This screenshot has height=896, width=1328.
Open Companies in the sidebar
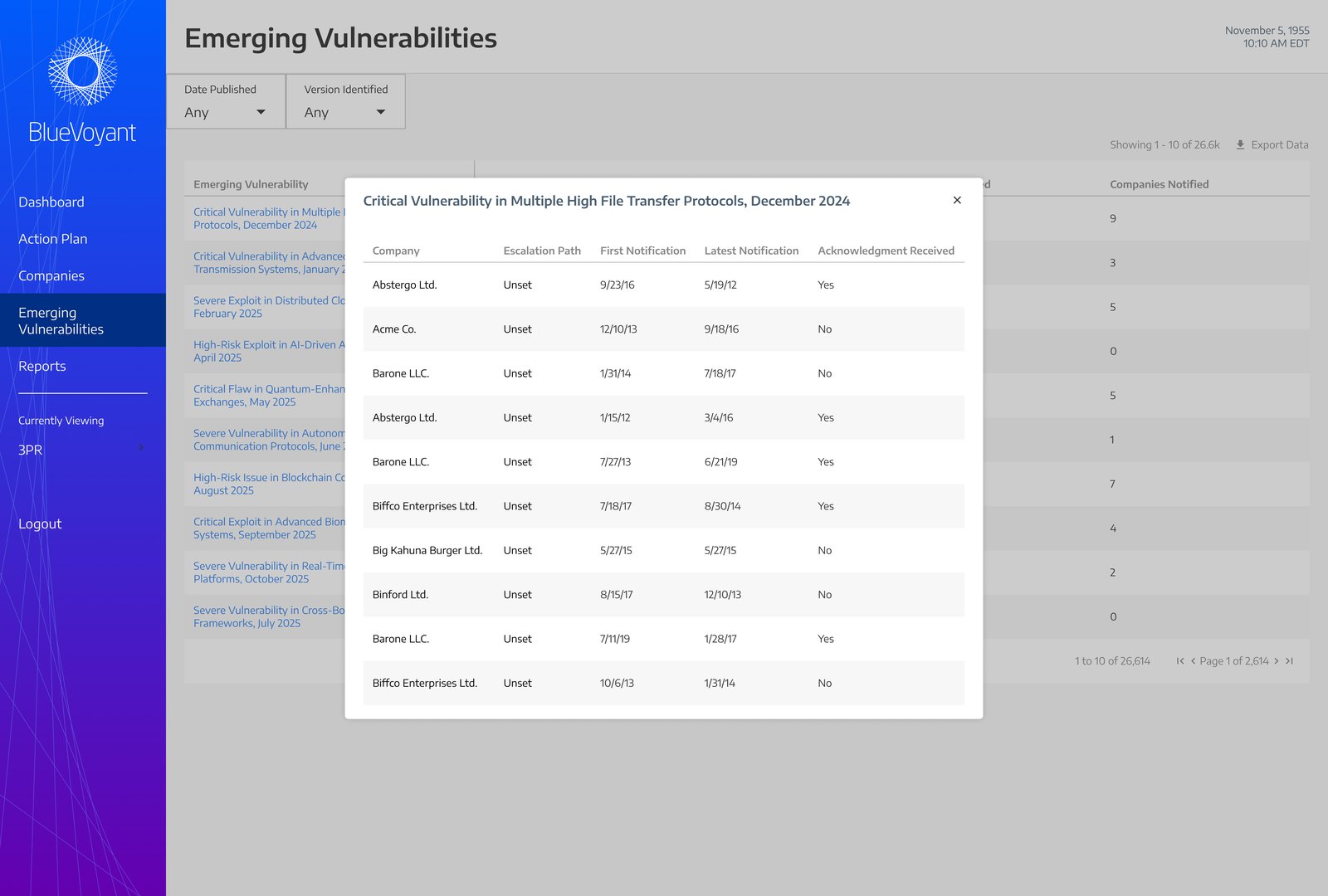coord(51,275)
